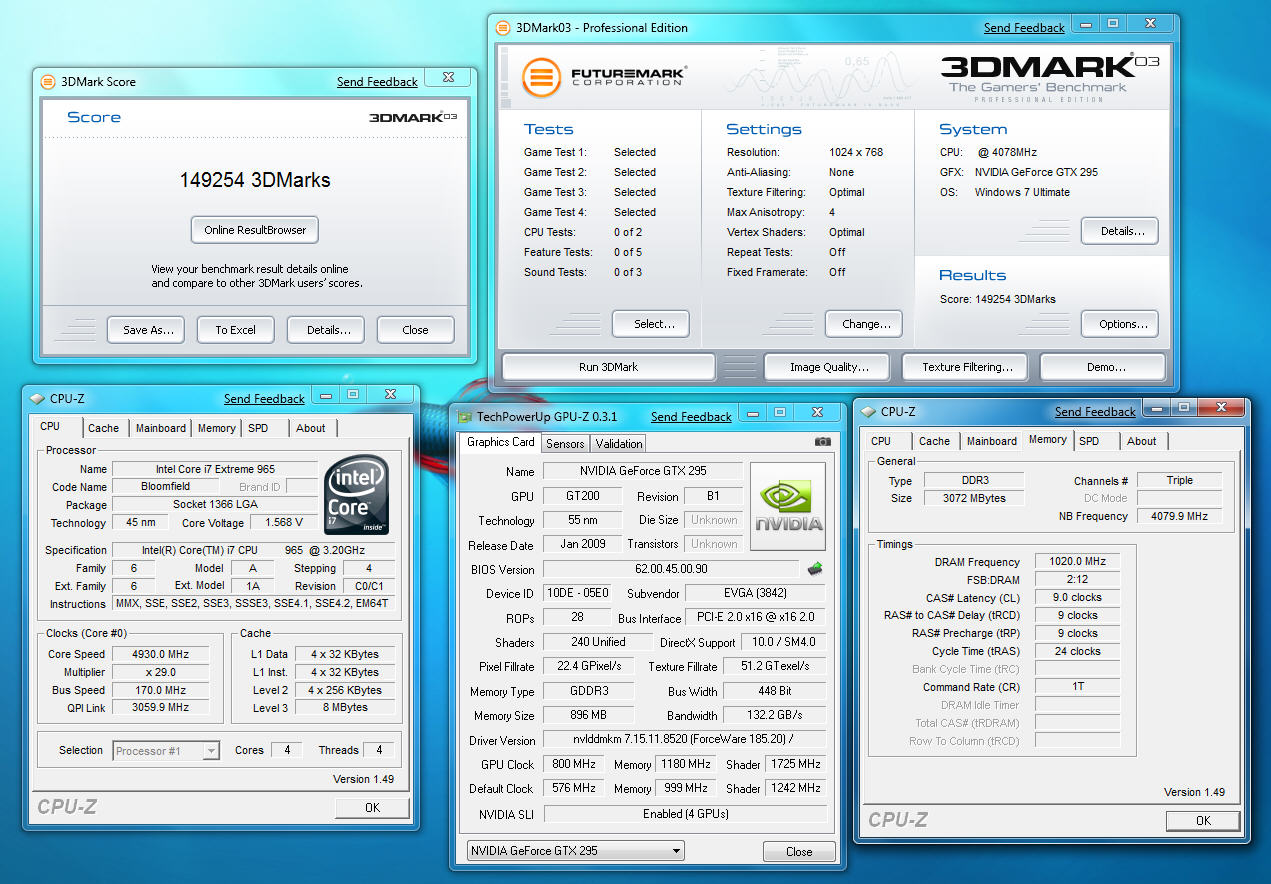Viewport: 1271px width, 884px height.
Task: Open Texture Filtering tool in 3DMark03
Action: (964, 367)
